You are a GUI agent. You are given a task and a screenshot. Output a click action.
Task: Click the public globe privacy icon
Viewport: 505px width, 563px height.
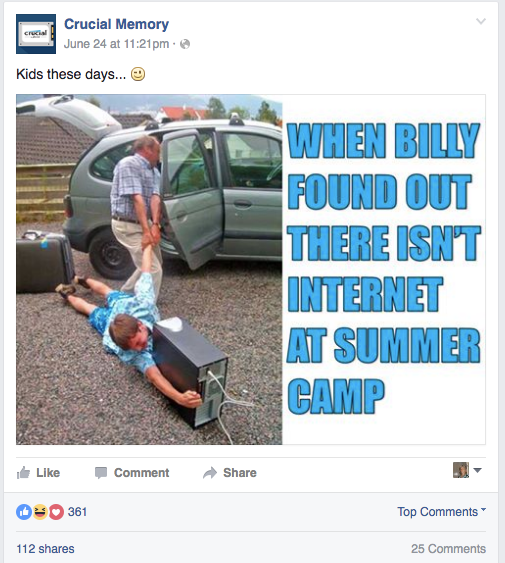click(185, 44)
